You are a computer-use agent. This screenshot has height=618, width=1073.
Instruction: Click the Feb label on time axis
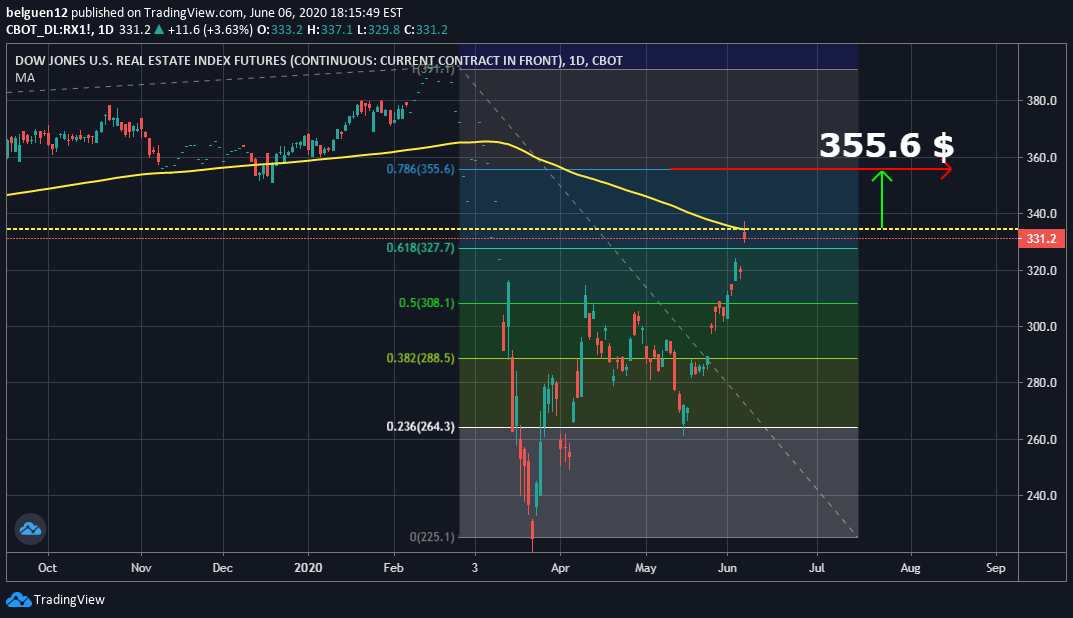tap(393, 567)
